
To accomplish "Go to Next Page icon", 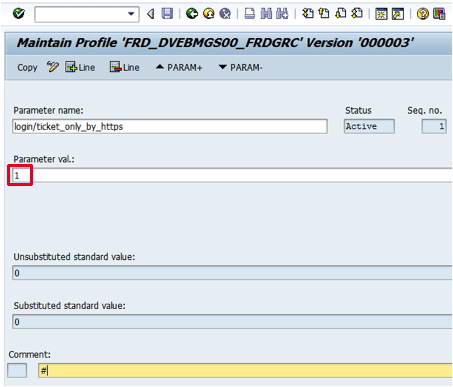I will pyautogui.click(x=341, y=14).
